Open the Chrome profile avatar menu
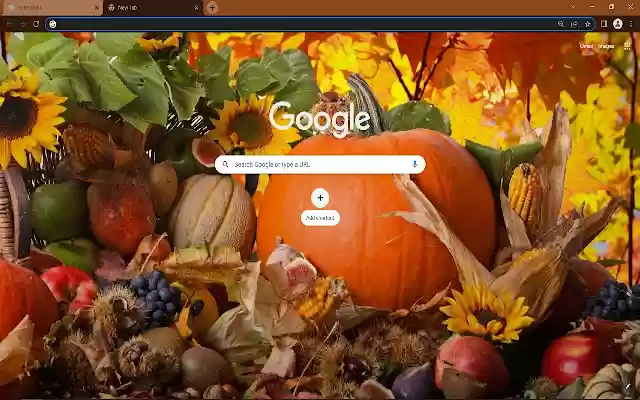Viewport: 640px width, 400px height. click(x=618, y=24)
